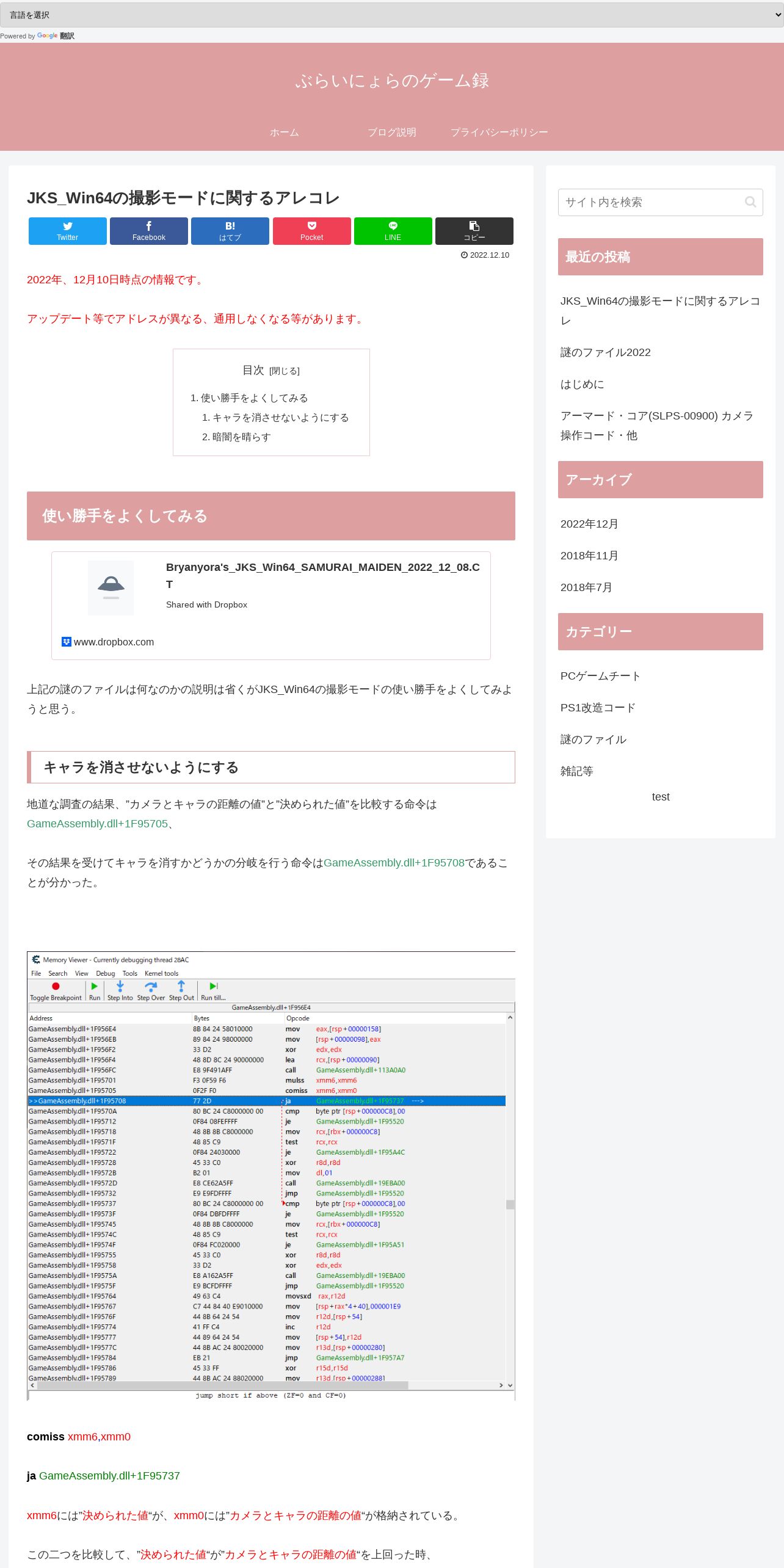
Task: Click the green GameAssembly.dll+1F95705 address text
Action: coord(97,824)
